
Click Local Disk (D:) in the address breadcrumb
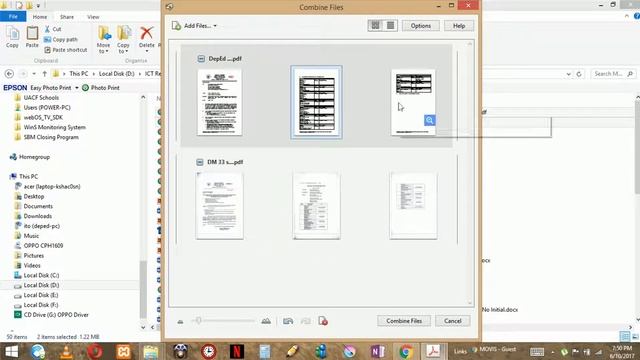tap(116, 74)
